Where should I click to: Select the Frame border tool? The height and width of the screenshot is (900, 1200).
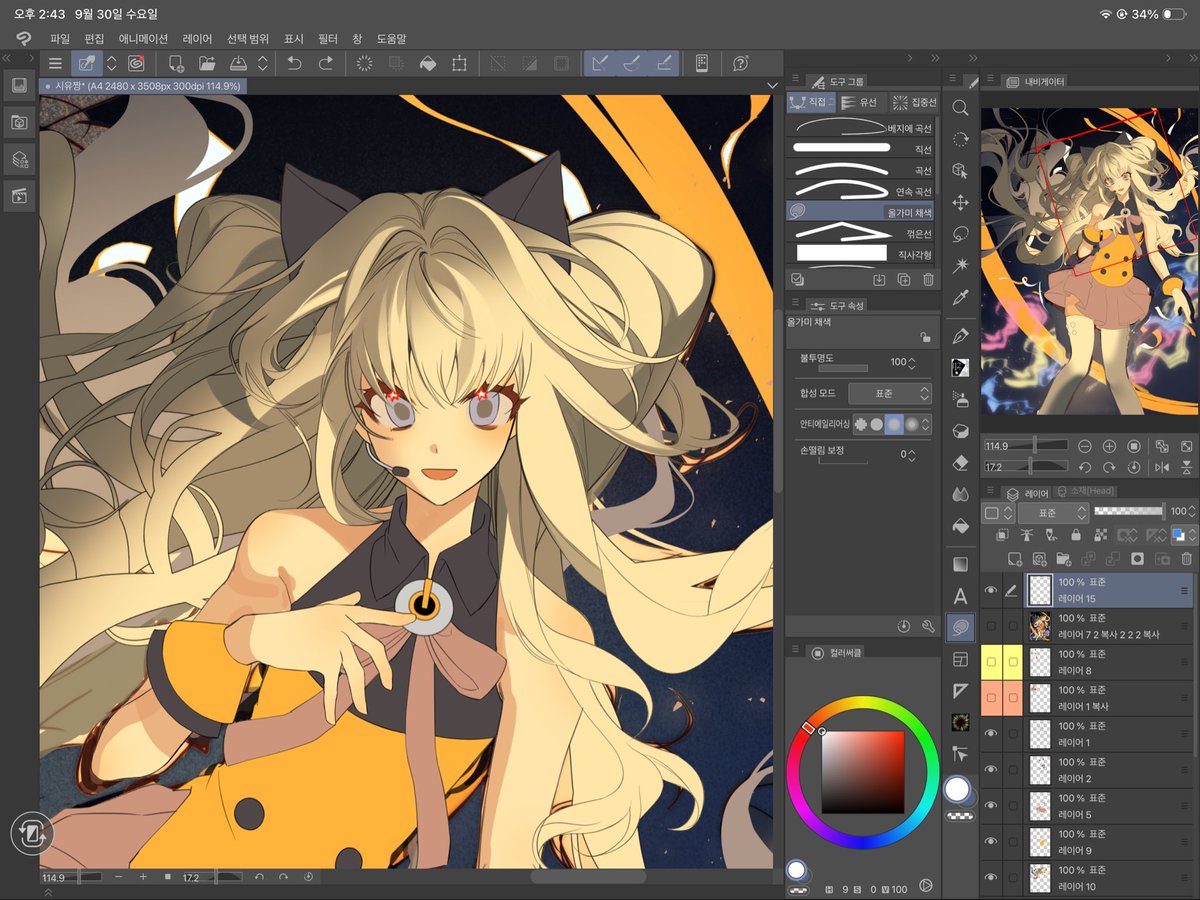pyautogui.click(x=960, y=659)
